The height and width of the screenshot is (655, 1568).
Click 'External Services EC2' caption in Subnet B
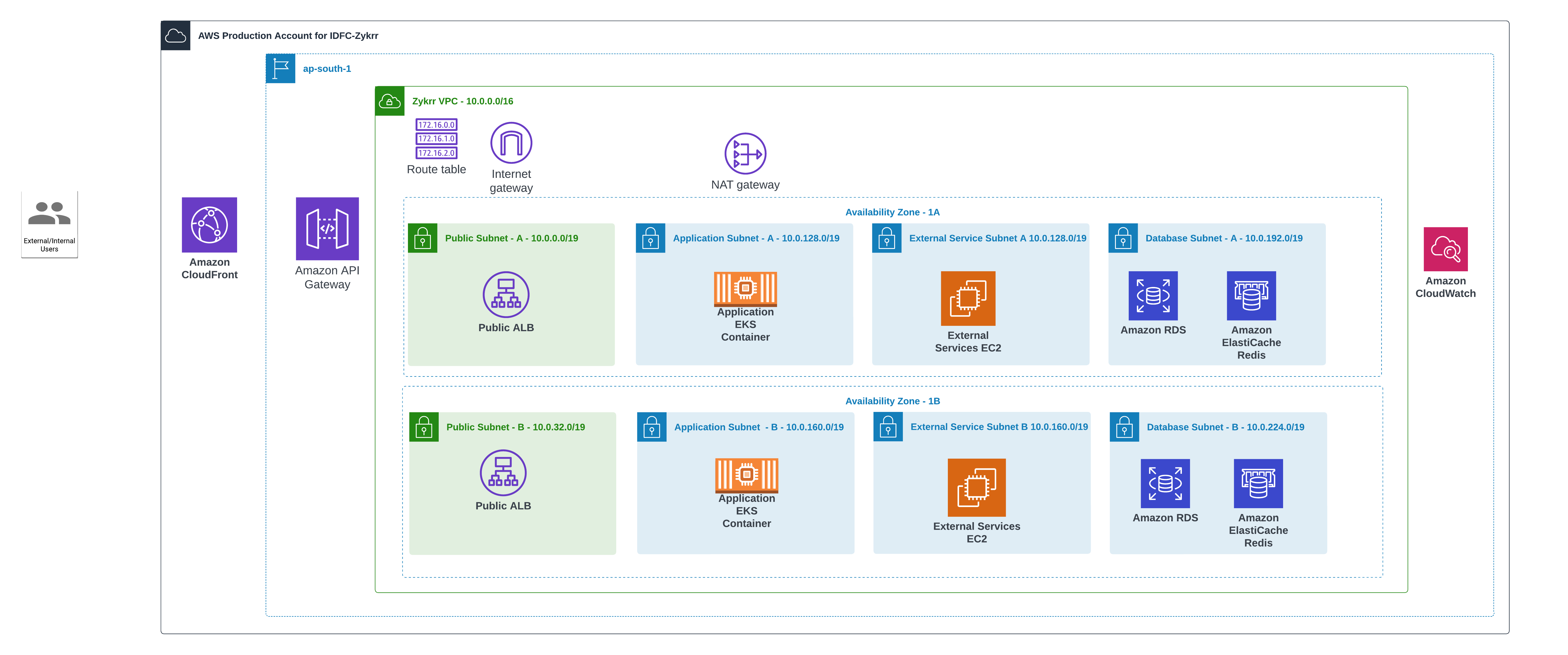[976, 533]
